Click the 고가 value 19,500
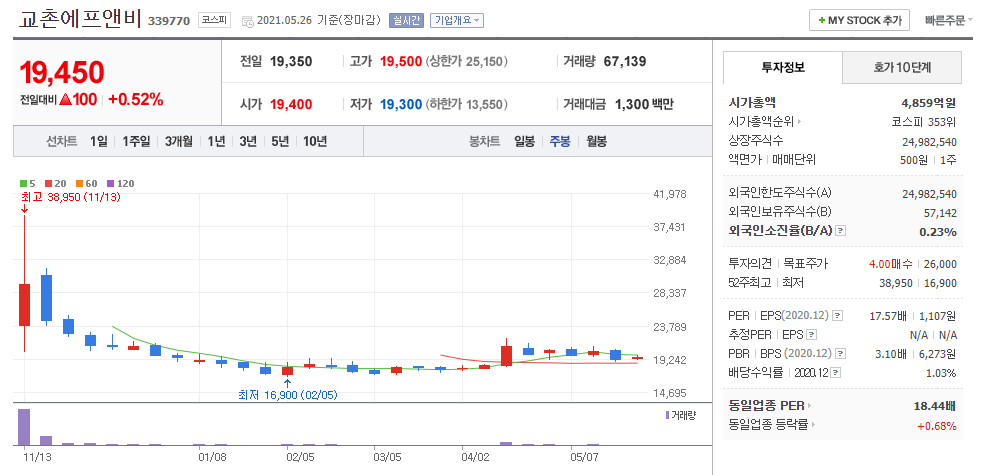 (x=400, y=62)
